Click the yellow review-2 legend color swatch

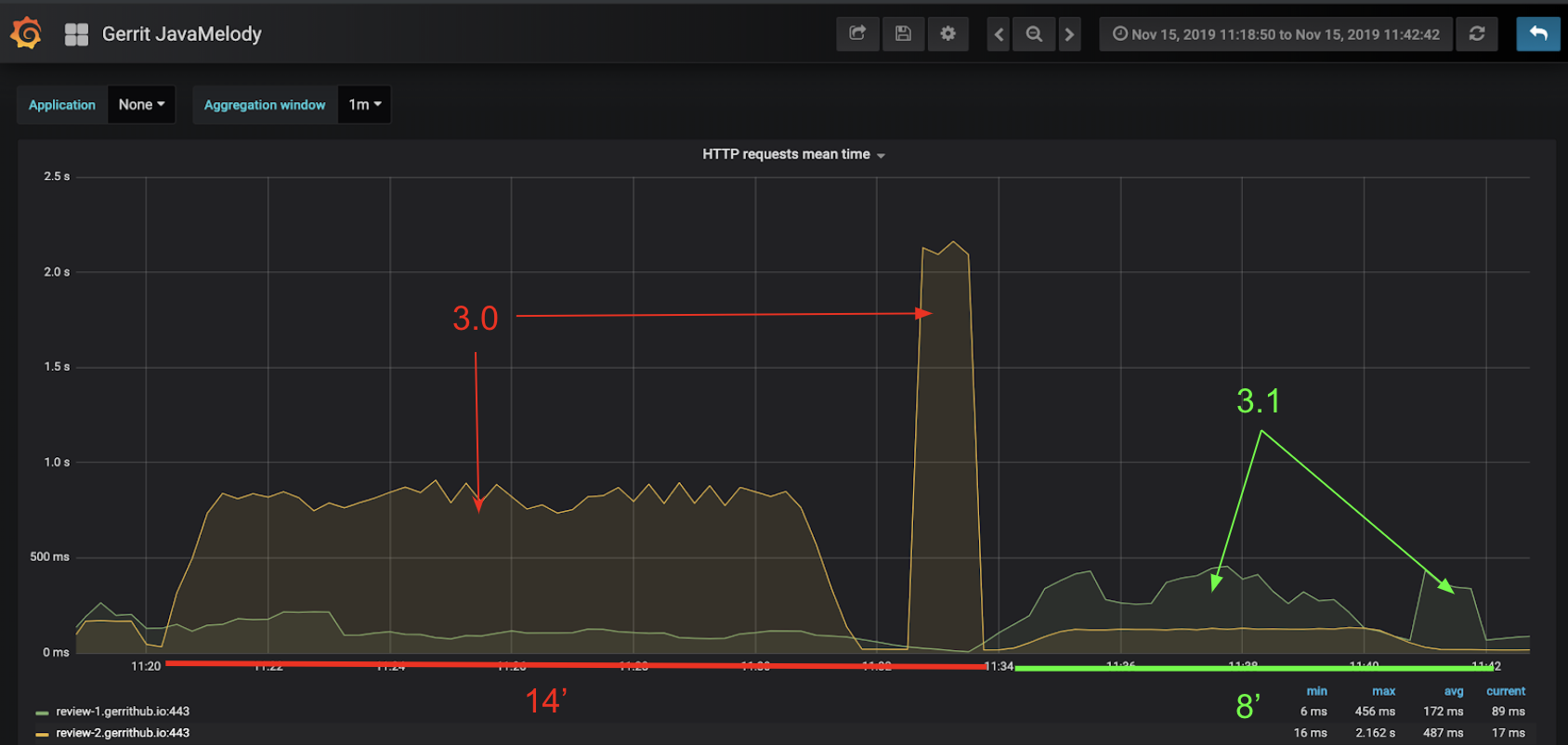tap(42, 734)
